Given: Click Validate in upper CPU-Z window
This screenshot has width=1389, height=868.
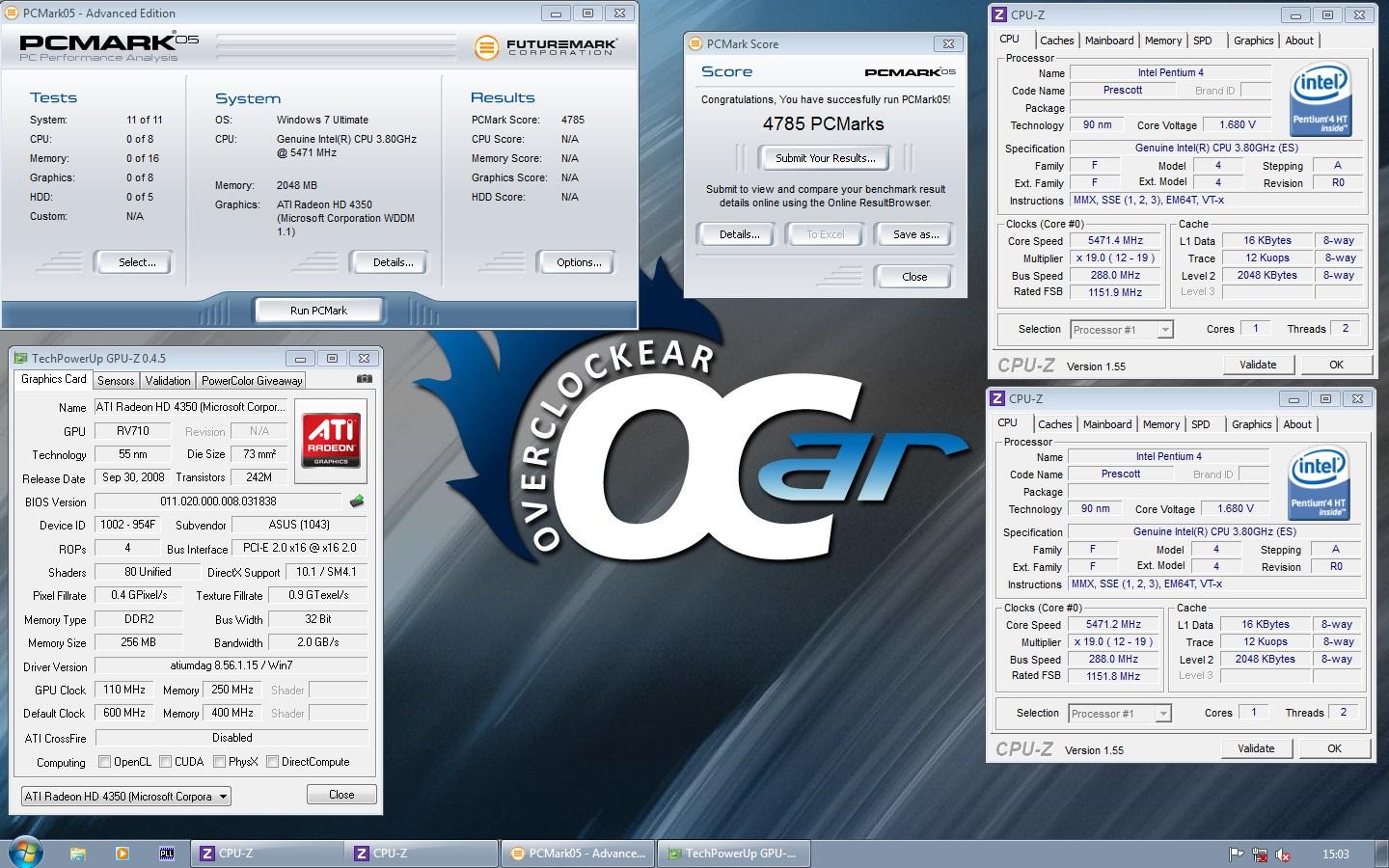Looking at the screenshot, I should pos(1258,365).
